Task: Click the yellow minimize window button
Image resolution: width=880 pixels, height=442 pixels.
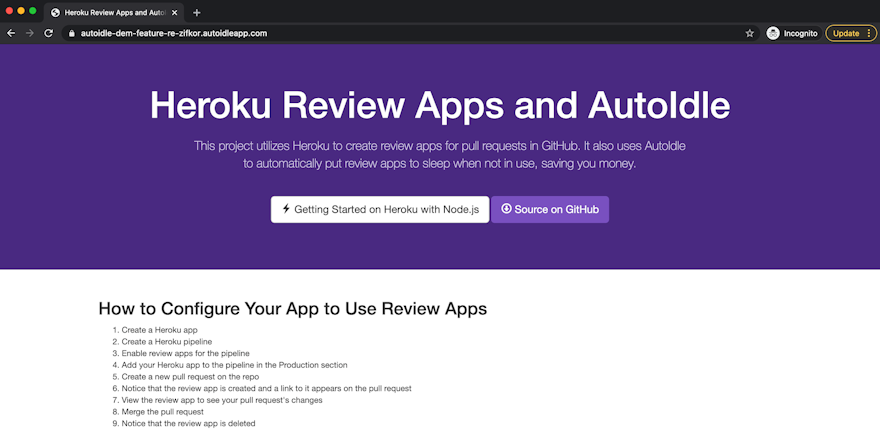Action: pyautogui.click(x=21, y=11)
